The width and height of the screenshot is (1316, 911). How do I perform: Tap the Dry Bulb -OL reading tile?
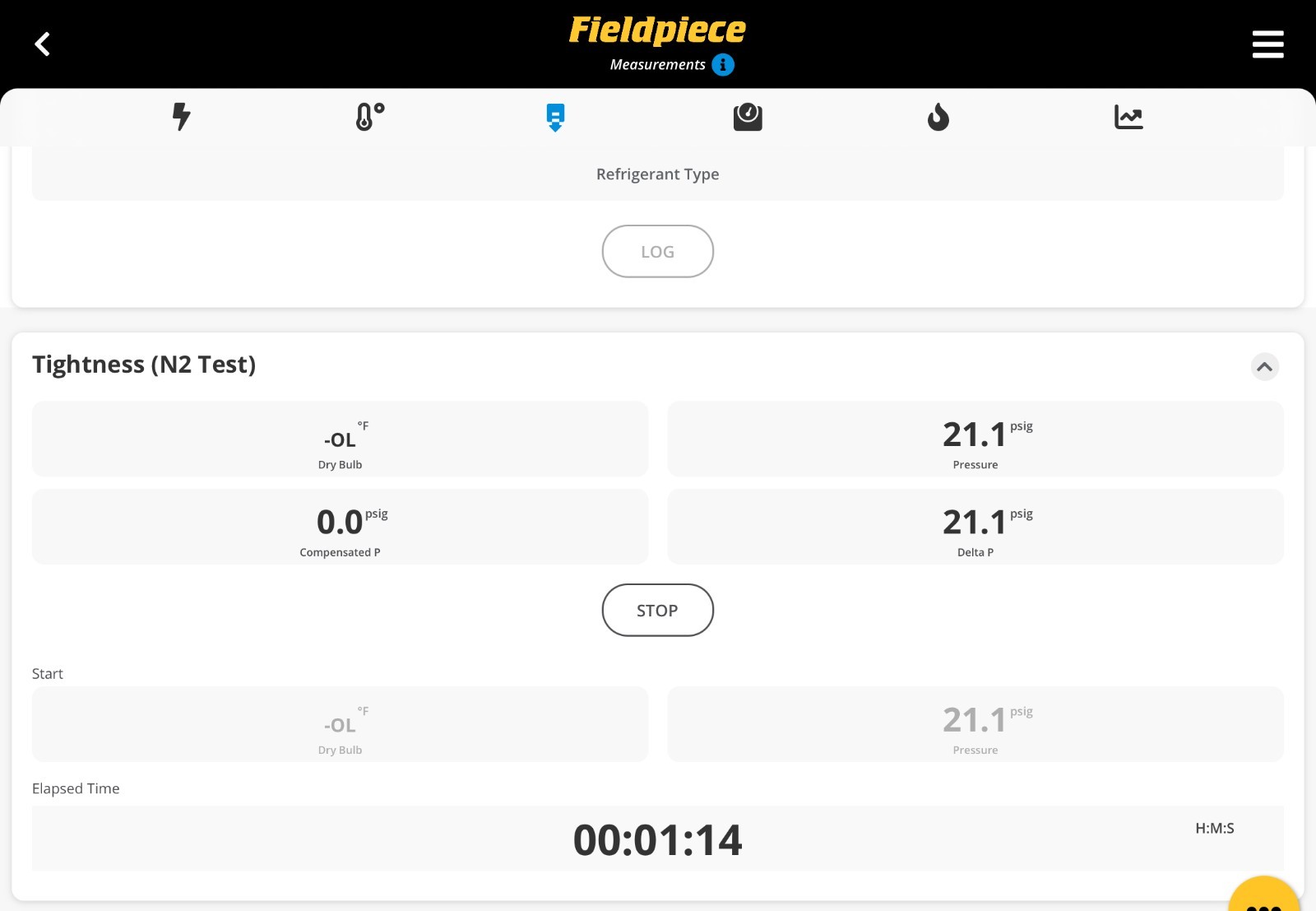point(340,439)
